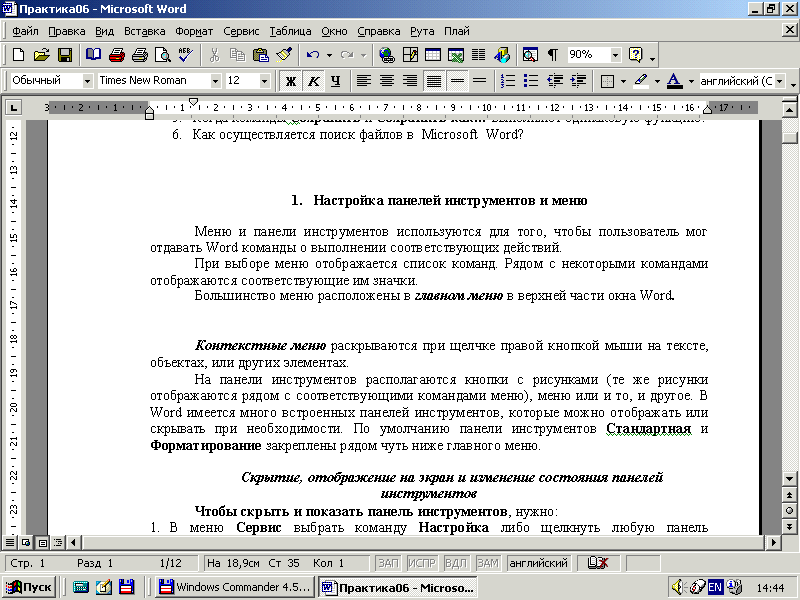
Task: Save the document with the floppy icon
Action: tap(65, 55)
